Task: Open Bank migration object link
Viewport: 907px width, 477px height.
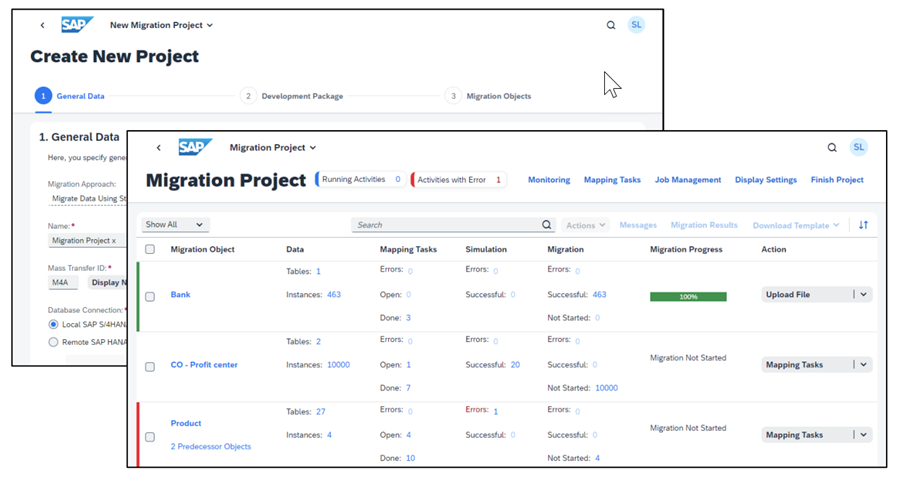Action: (x=180, y=294)
